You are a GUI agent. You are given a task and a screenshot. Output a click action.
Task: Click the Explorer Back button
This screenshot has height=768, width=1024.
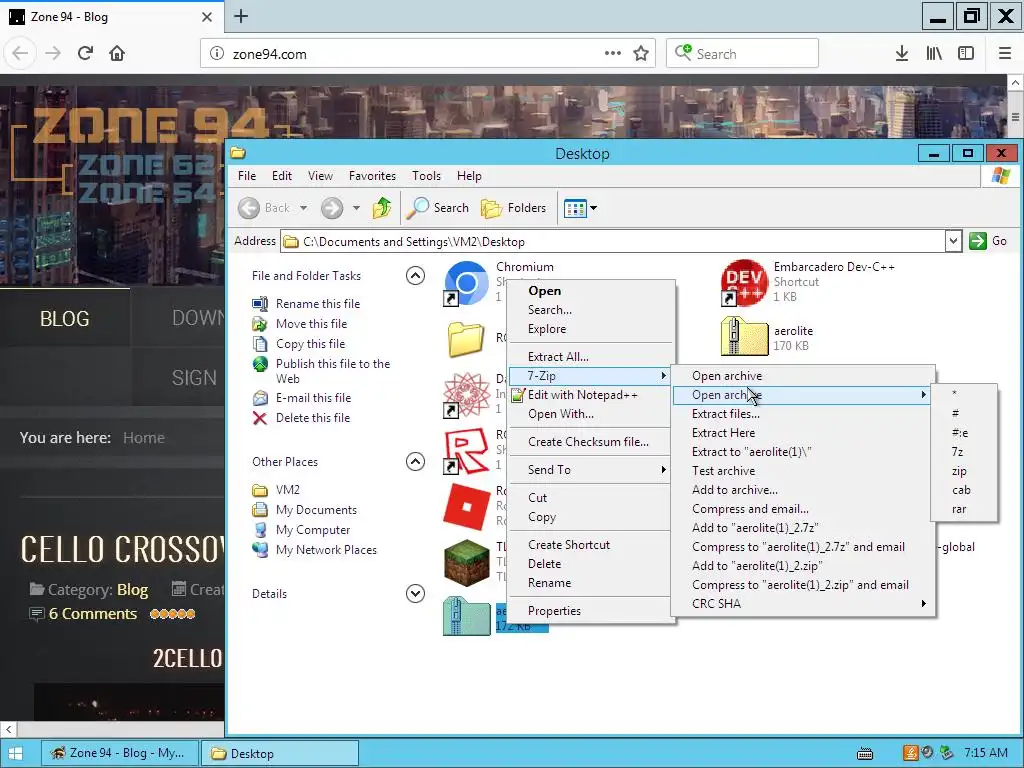pyautogui.click(x=264, y=208)
